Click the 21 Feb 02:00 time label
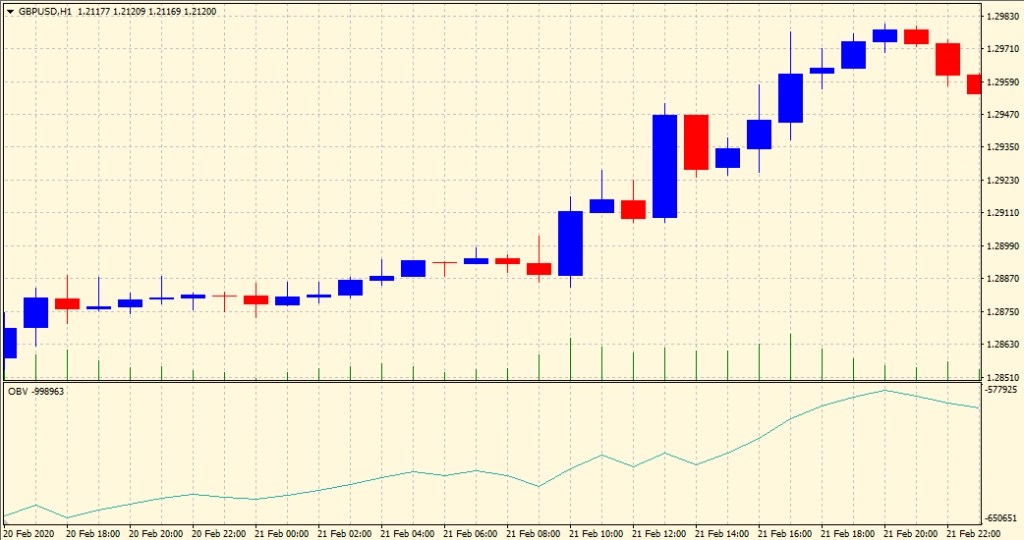 (344, 533)
